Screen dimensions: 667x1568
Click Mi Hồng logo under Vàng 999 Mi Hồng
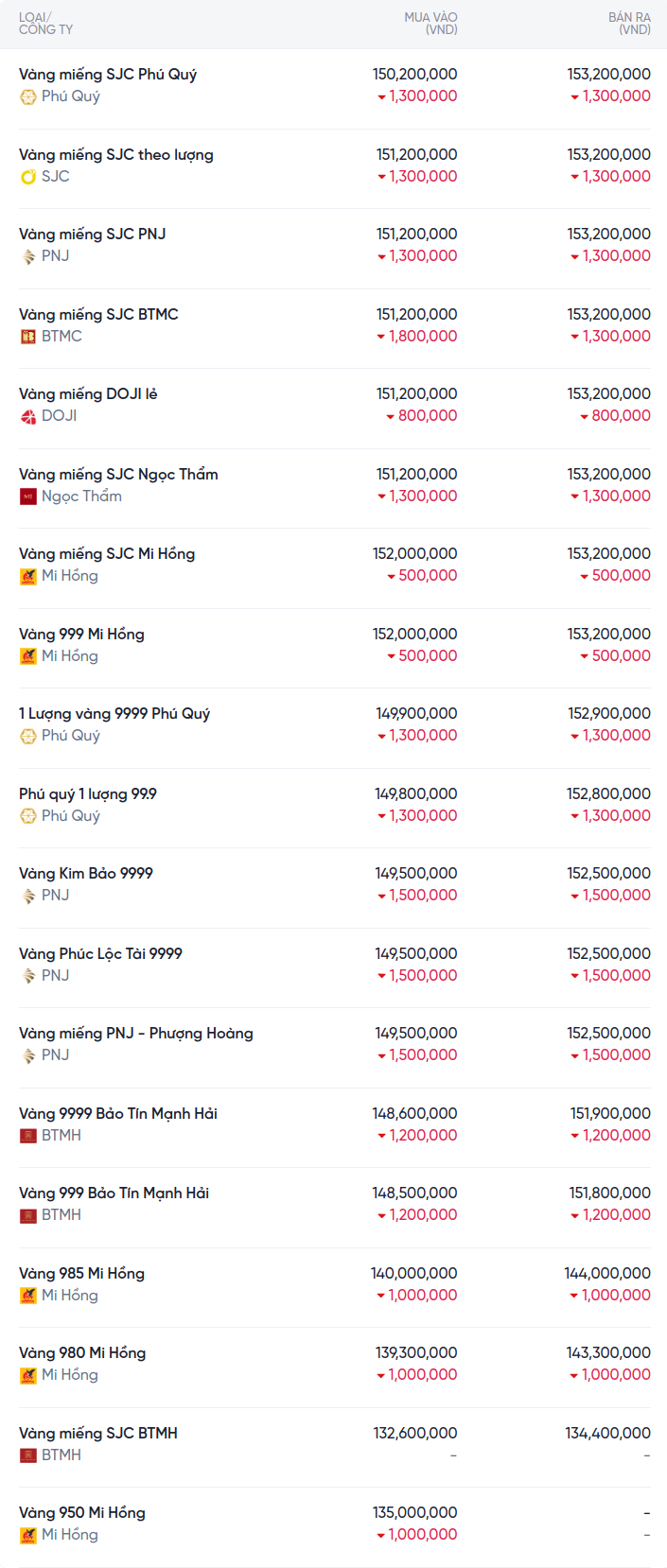(28, 656)
